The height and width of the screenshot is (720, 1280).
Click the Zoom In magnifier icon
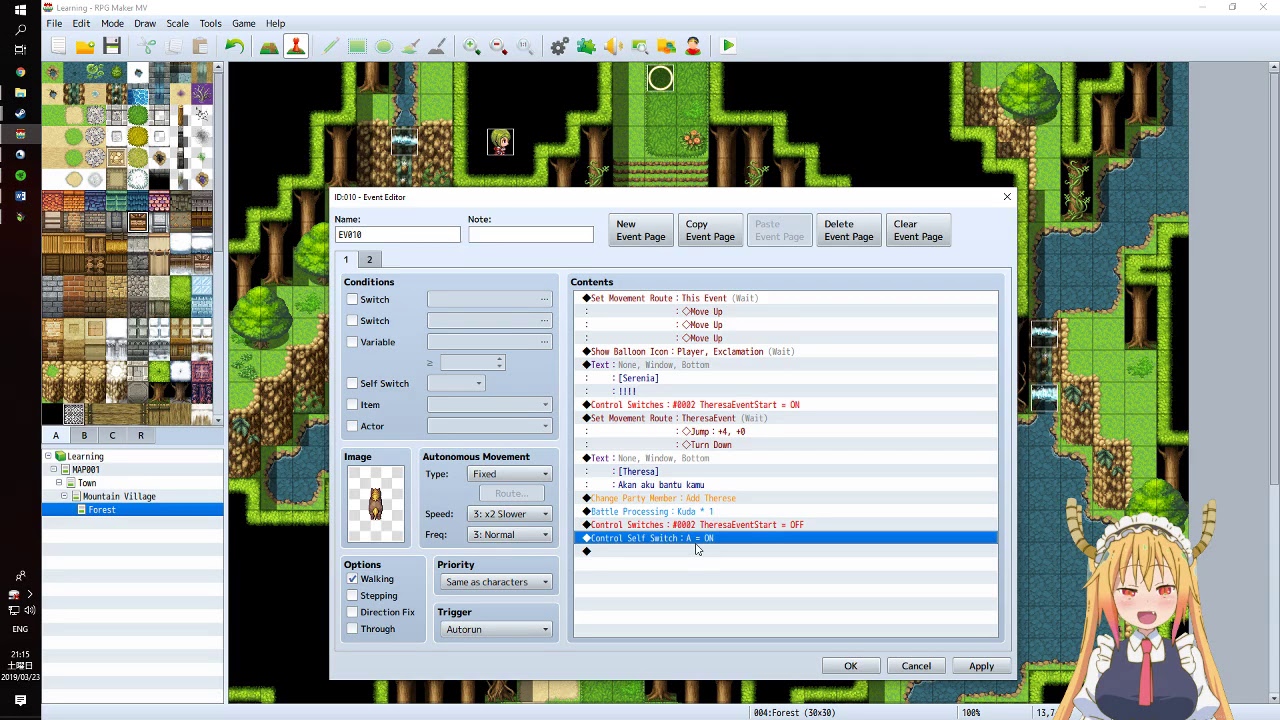pos(472,46)
